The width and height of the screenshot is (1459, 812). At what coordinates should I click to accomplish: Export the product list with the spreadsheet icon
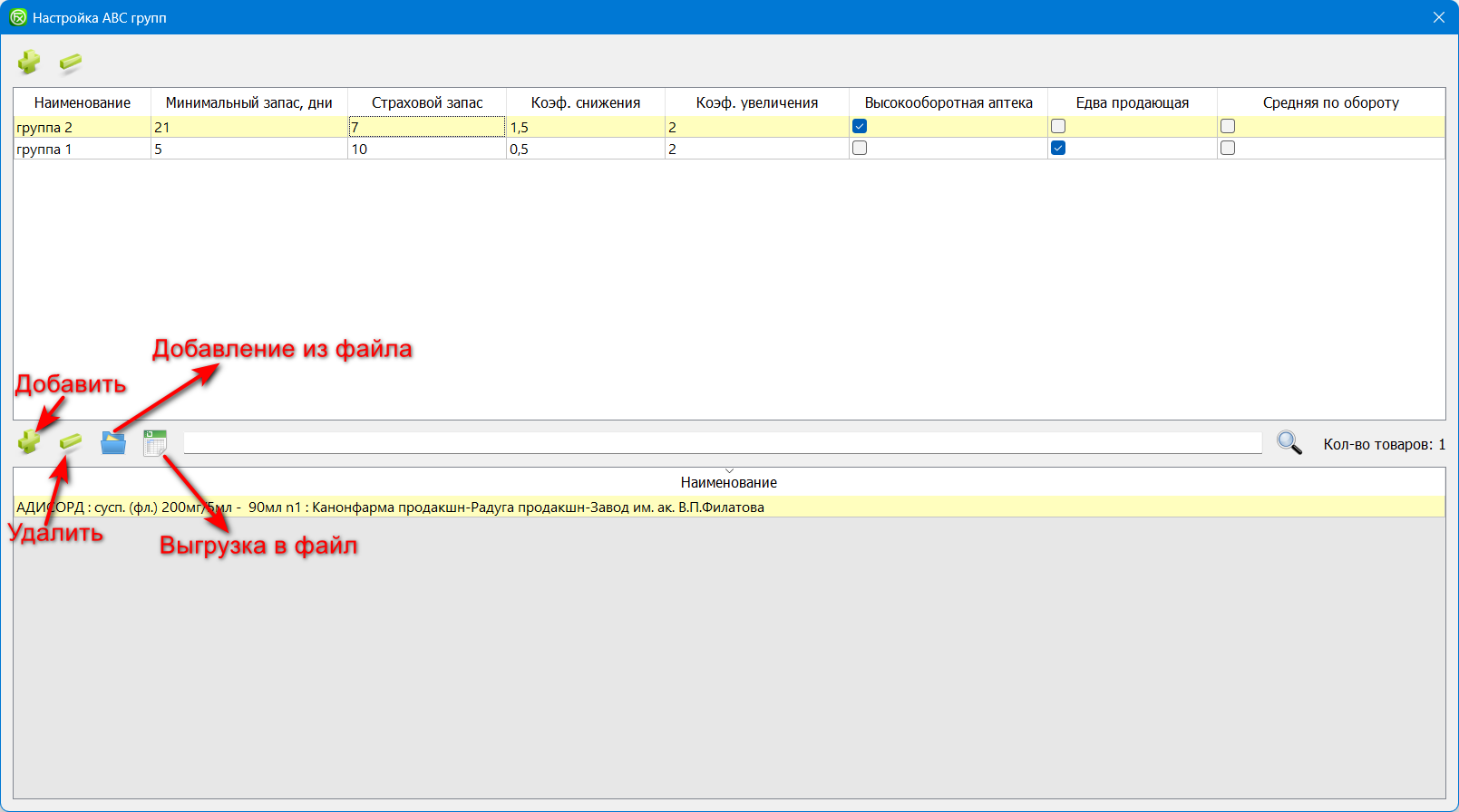click(155, 443)
